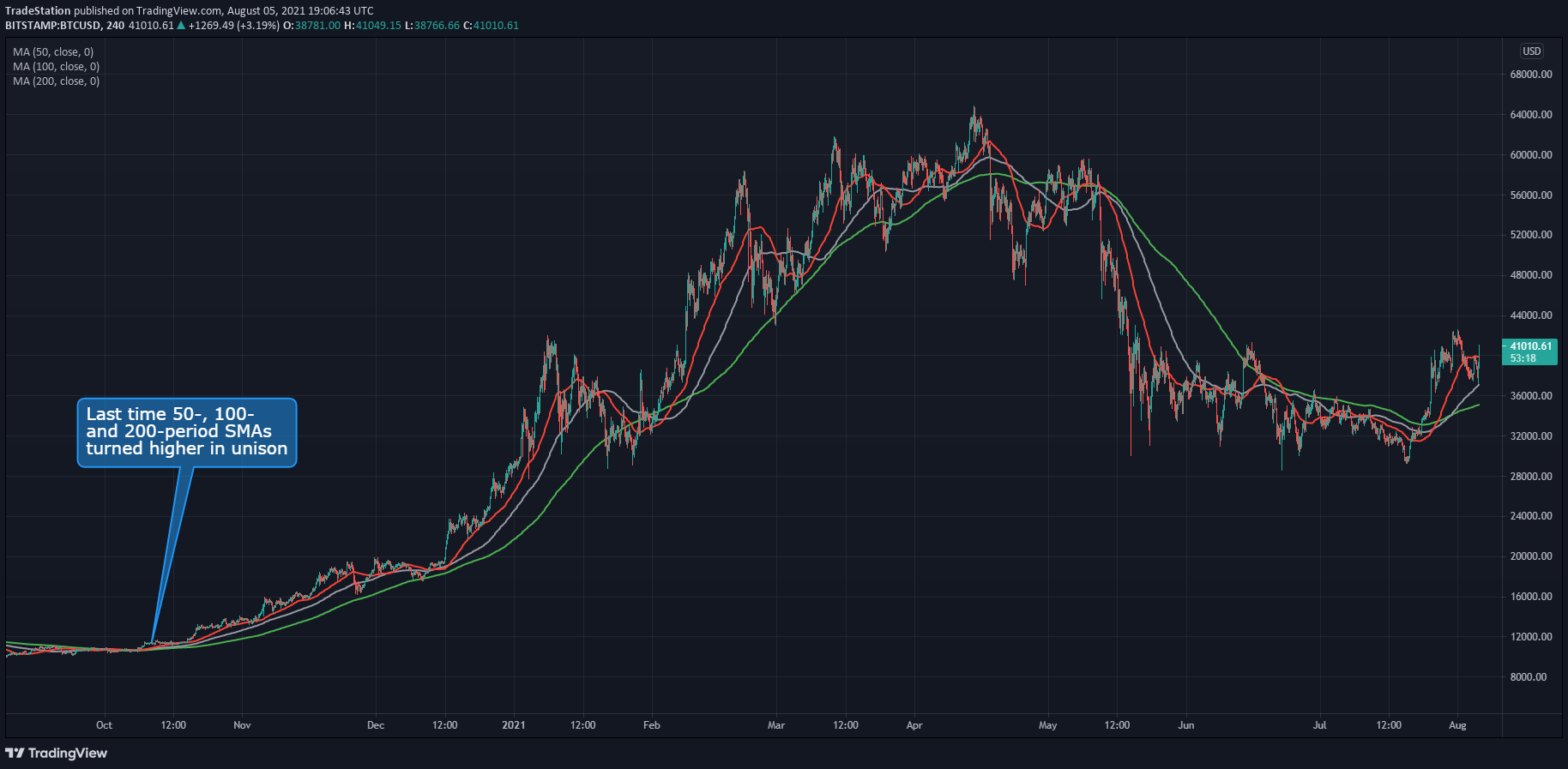Screen dimensions: 1568x769
Task: Click the open value O:38781.00 in the header
Action: (x=312, y=25)
